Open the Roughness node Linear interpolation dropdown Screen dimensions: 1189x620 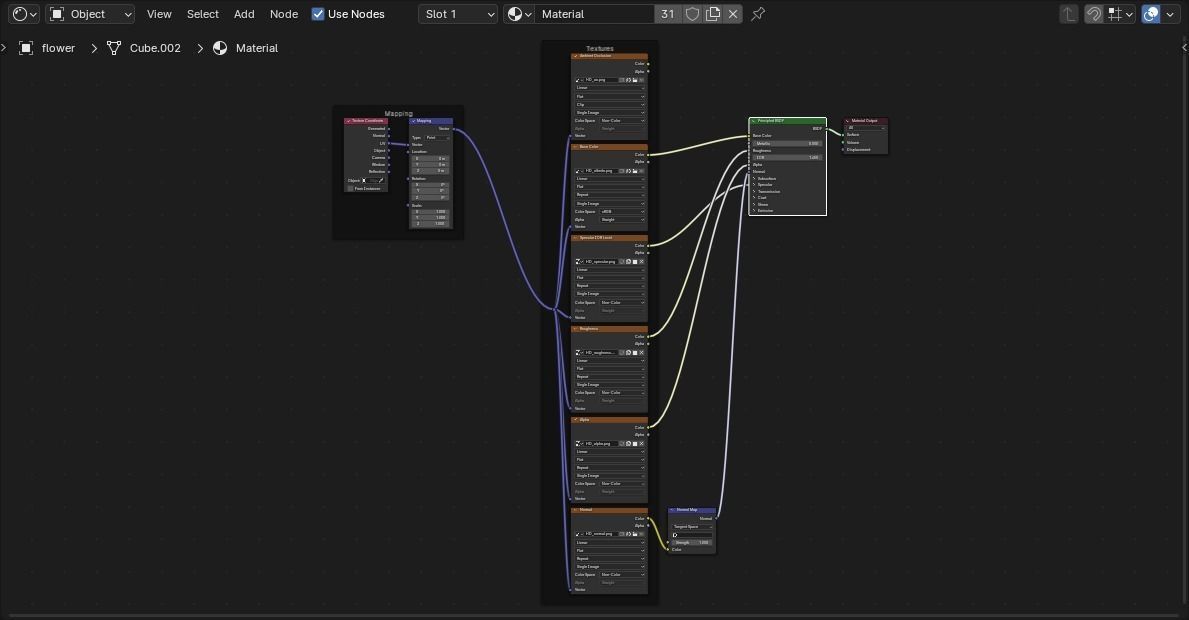click(x=610, y=361)
